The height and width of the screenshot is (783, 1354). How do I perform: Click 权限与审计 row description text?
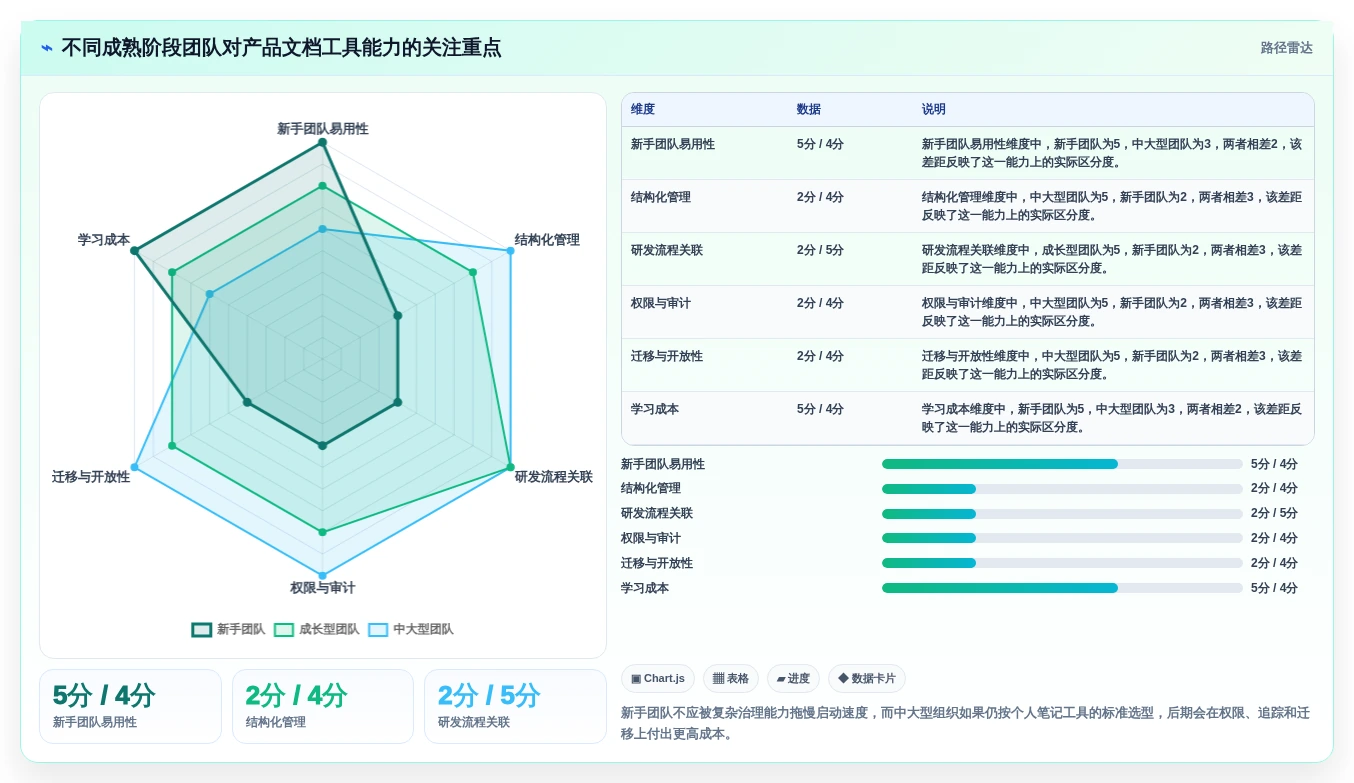tap(1112, 312)
